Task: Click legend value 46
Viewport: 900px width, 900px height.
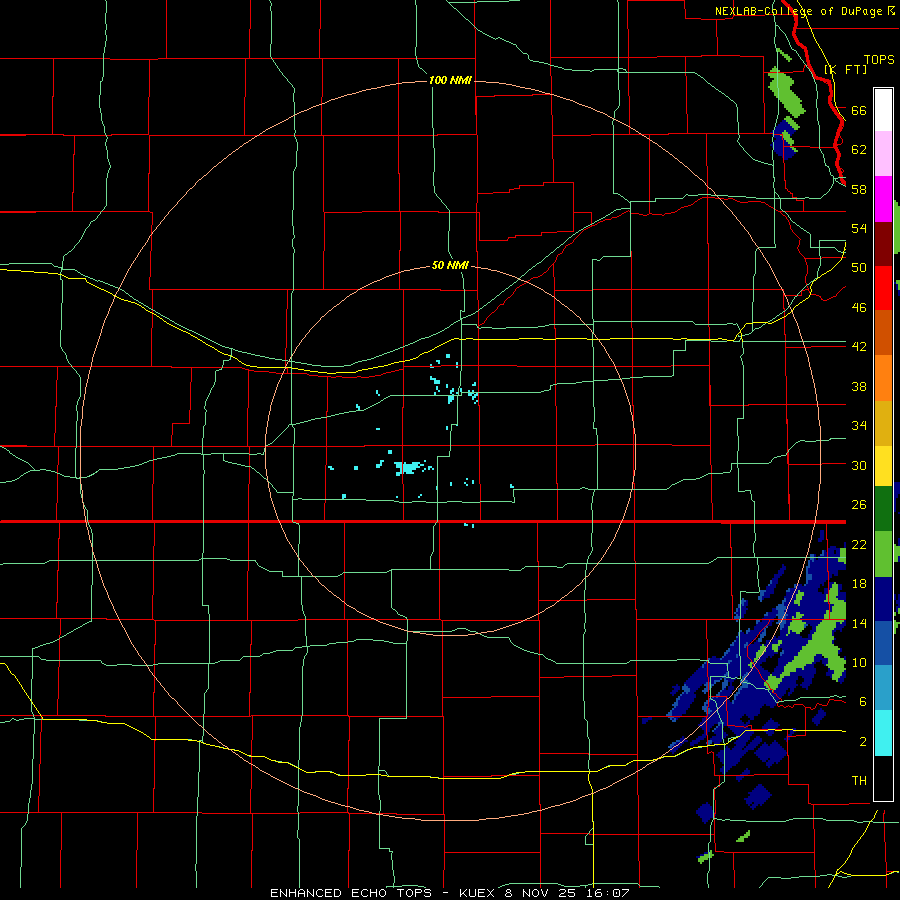Action: [x=859, y=308]
